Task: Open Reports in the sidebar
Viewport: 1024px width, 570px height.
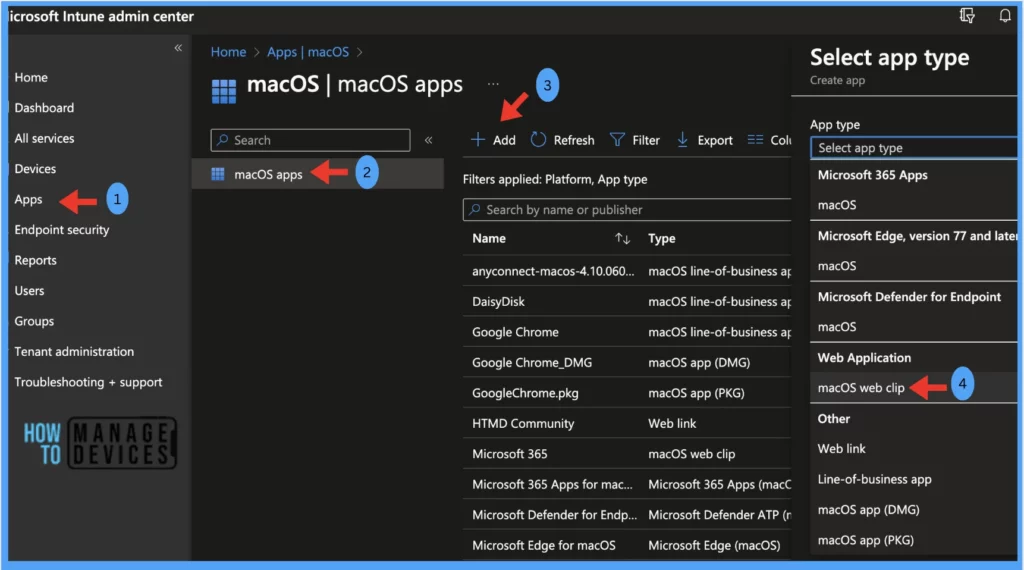Action: point(35,260)
